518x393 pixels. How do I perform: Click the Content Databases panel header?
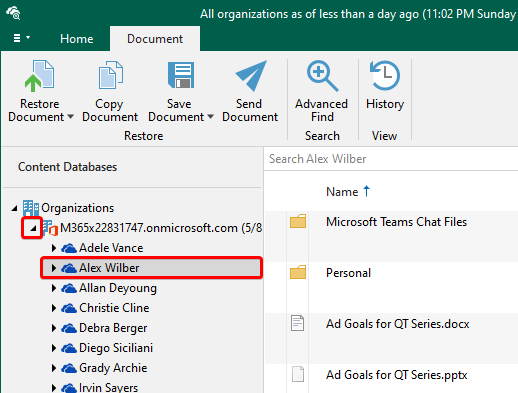click(x=67, y=167)
